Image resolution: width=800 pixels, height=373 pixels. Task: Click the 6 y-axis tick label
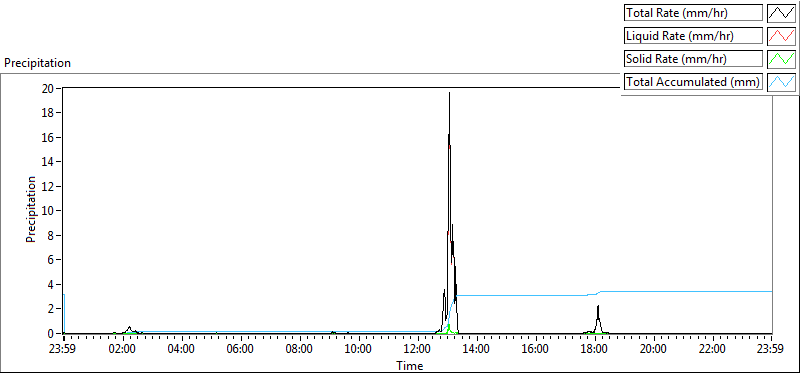(51, 260)
